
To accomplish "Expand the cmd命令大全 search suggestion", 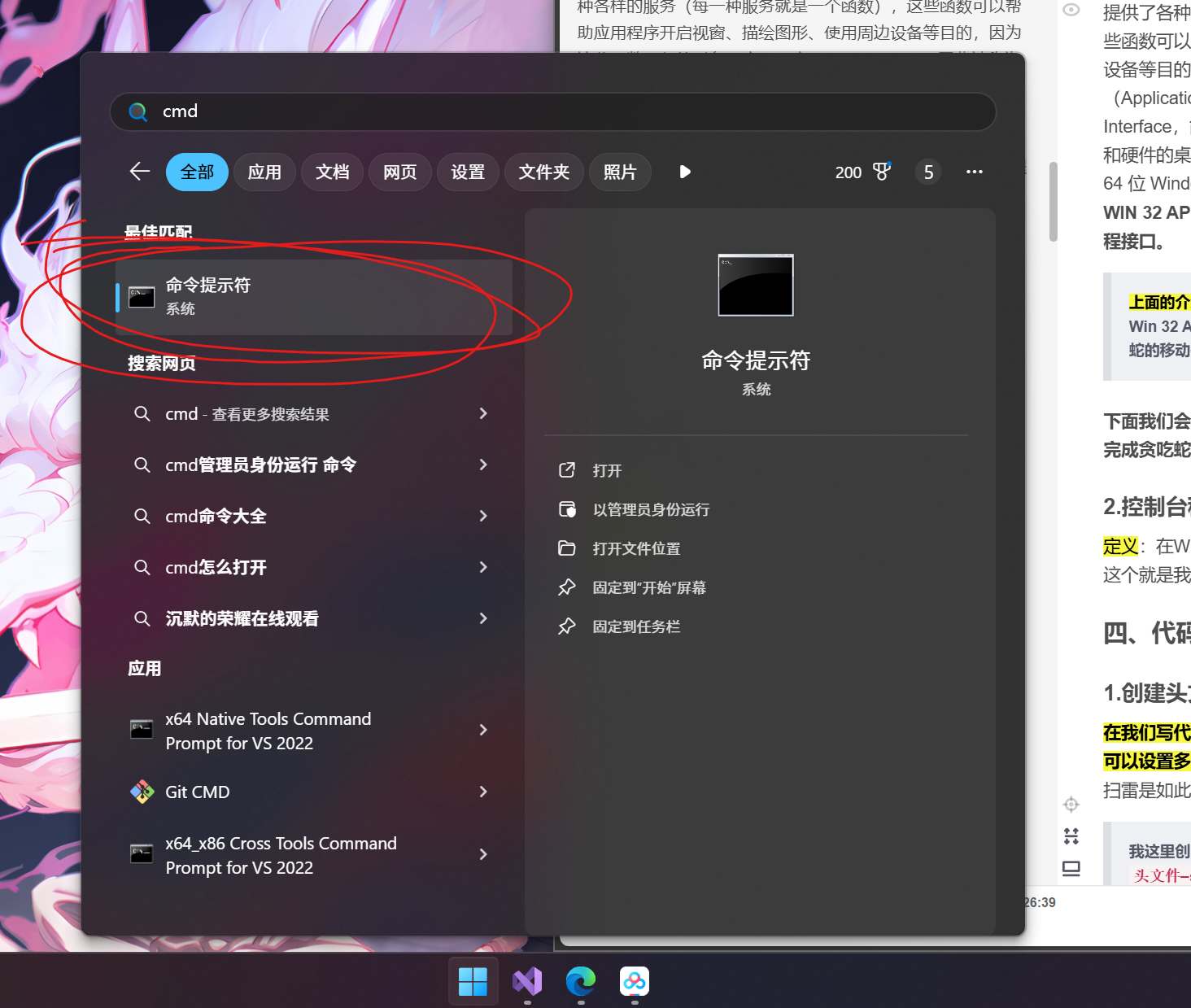I will [216, 516].
